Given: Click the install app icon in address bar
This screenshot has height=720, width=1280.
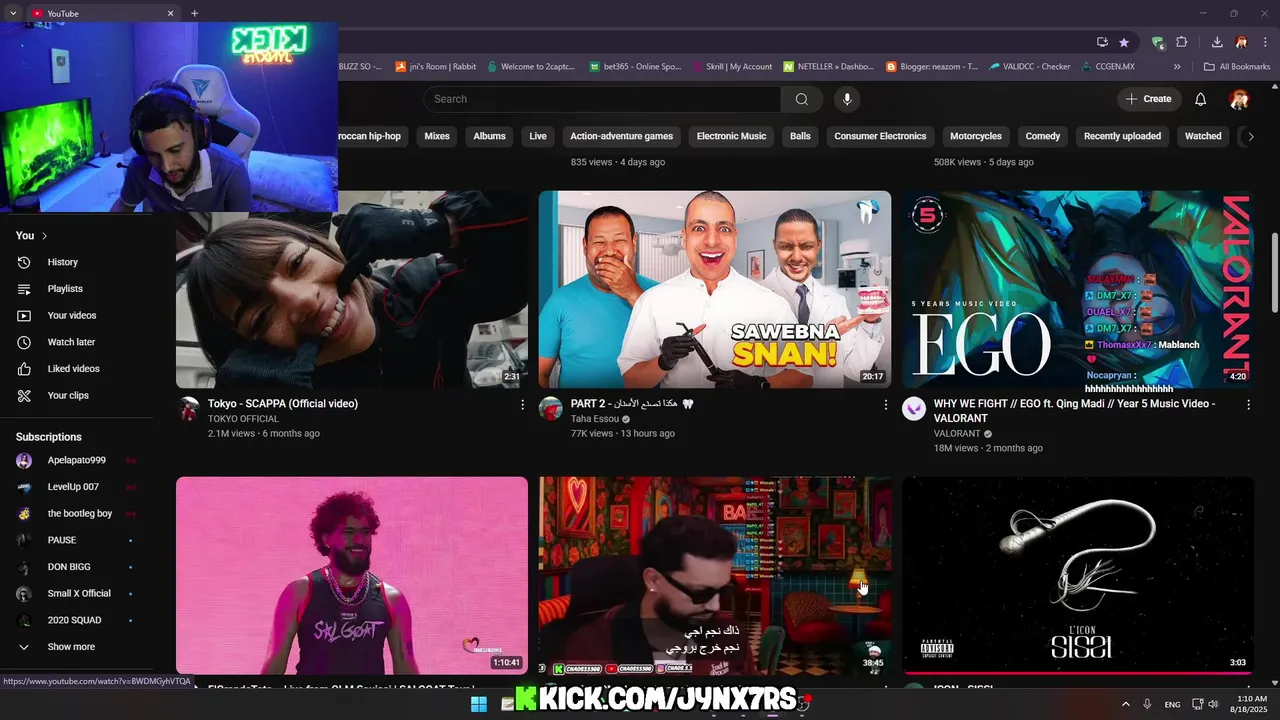Looking at the screenshot, I should click(x=1102, y=42).
